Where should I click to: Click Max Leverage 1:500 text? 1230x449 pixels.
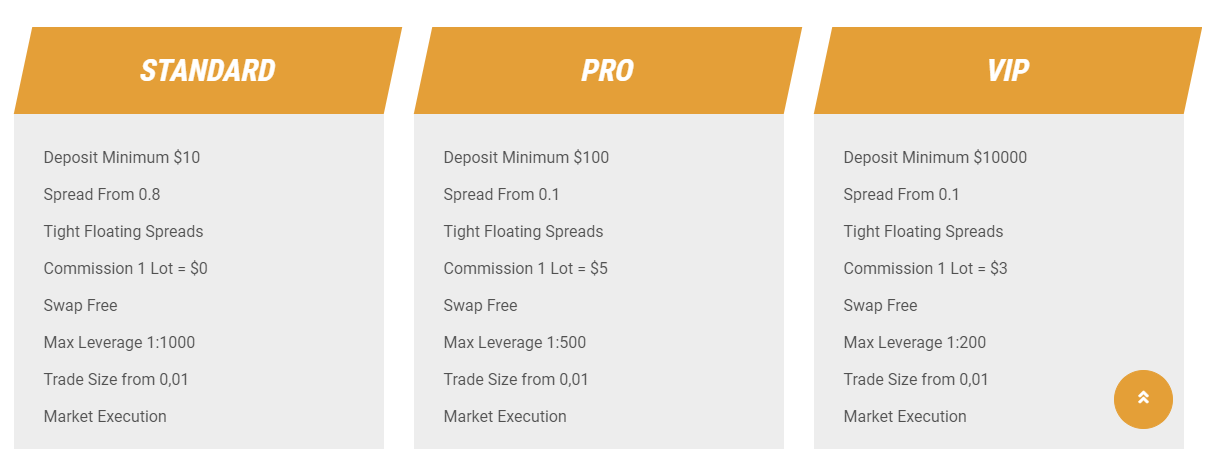point(515,342)
